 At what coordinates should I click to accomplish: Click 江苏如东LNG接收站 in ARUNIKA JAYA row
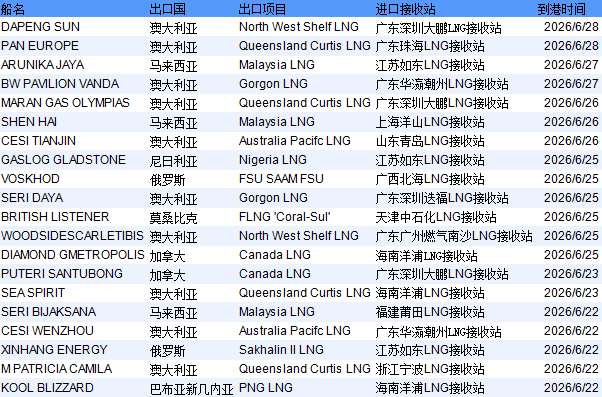pos(430,65)
